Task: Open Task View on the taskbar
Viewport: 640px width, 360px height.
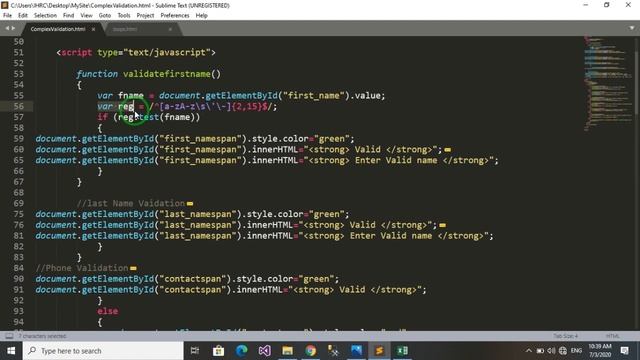Action: [x=195, y=351]
